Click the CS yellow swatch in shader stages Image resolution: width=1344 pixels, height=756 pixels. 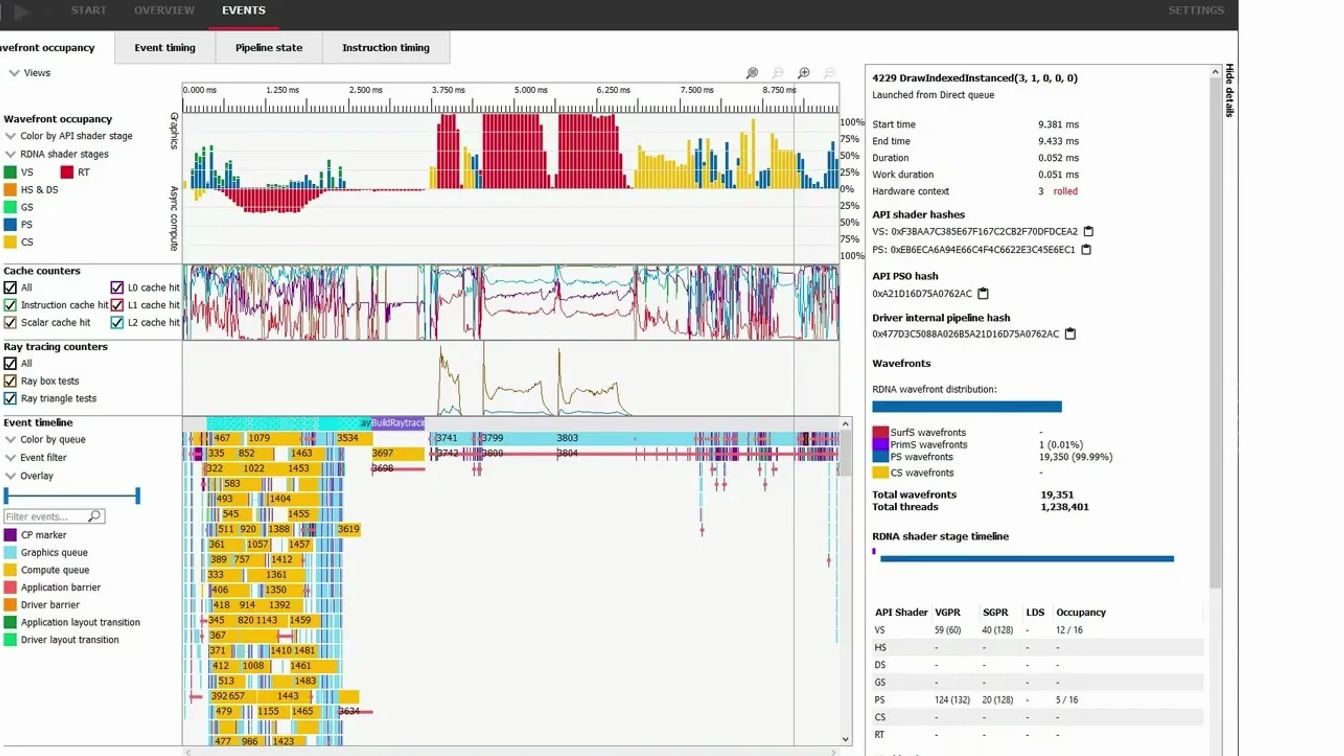[x=10, y=242]
